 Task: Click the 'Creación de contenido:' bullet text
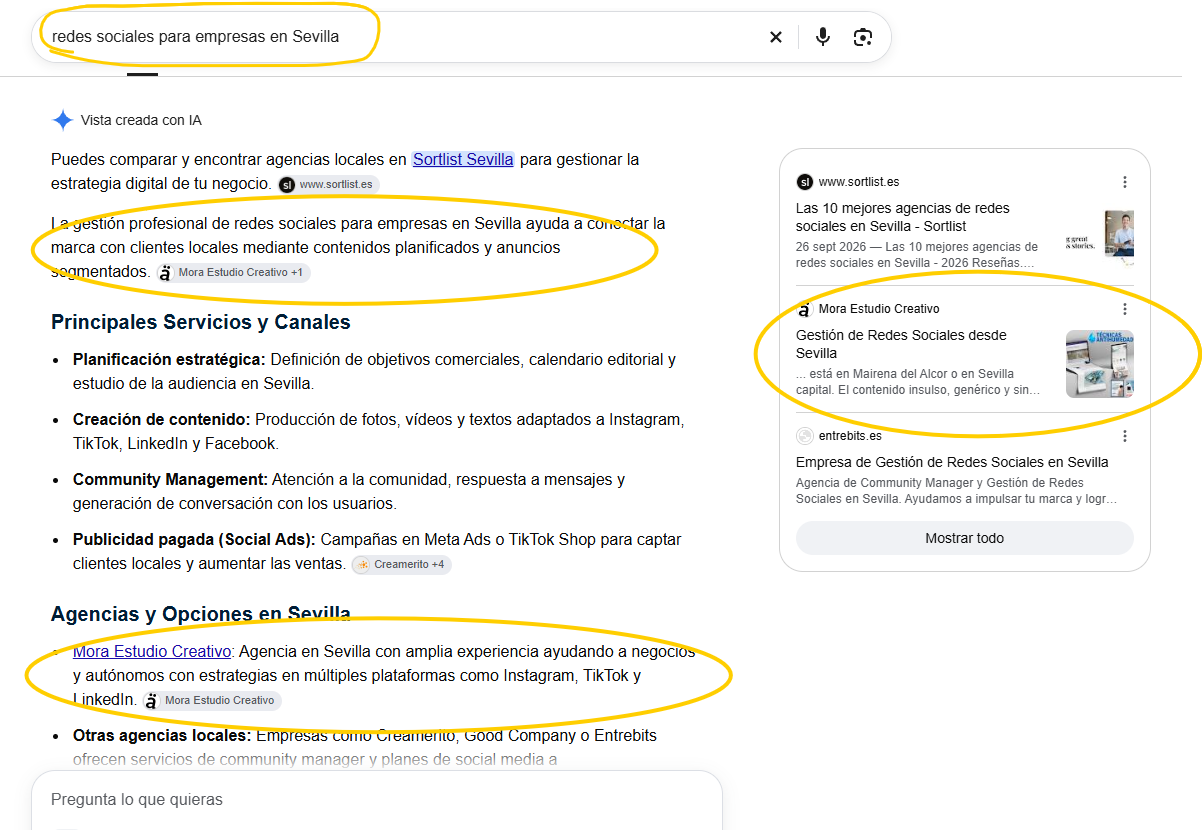[162, 419]
